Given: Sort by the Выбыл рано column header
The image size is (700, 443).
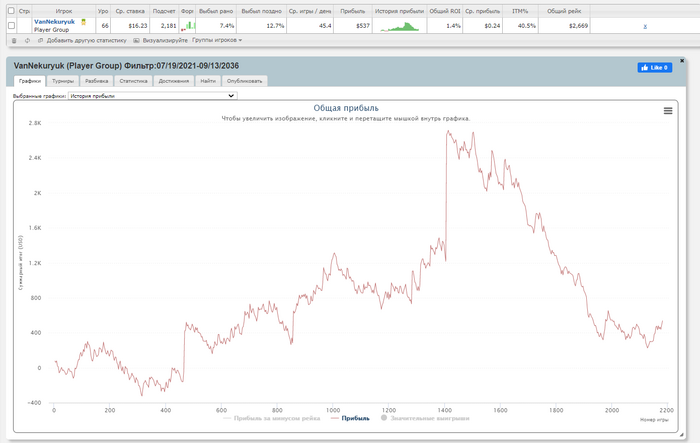Looking at the screenshot, I should coord(216,11).
